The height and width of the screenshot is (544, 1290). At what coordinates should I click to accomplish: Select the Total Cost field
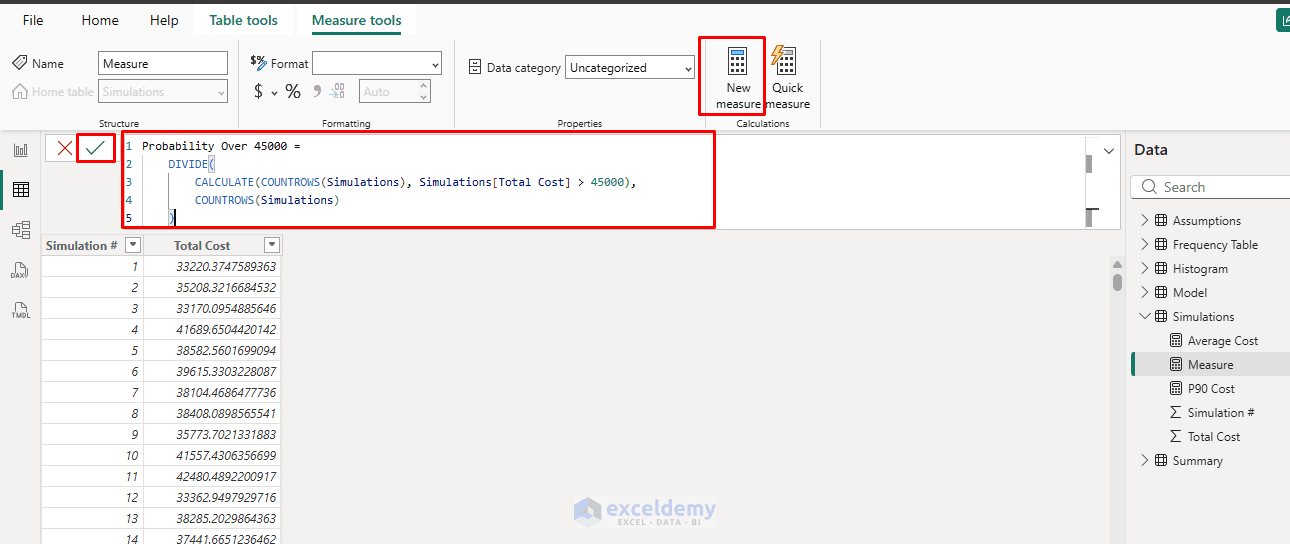[1214, 437]
